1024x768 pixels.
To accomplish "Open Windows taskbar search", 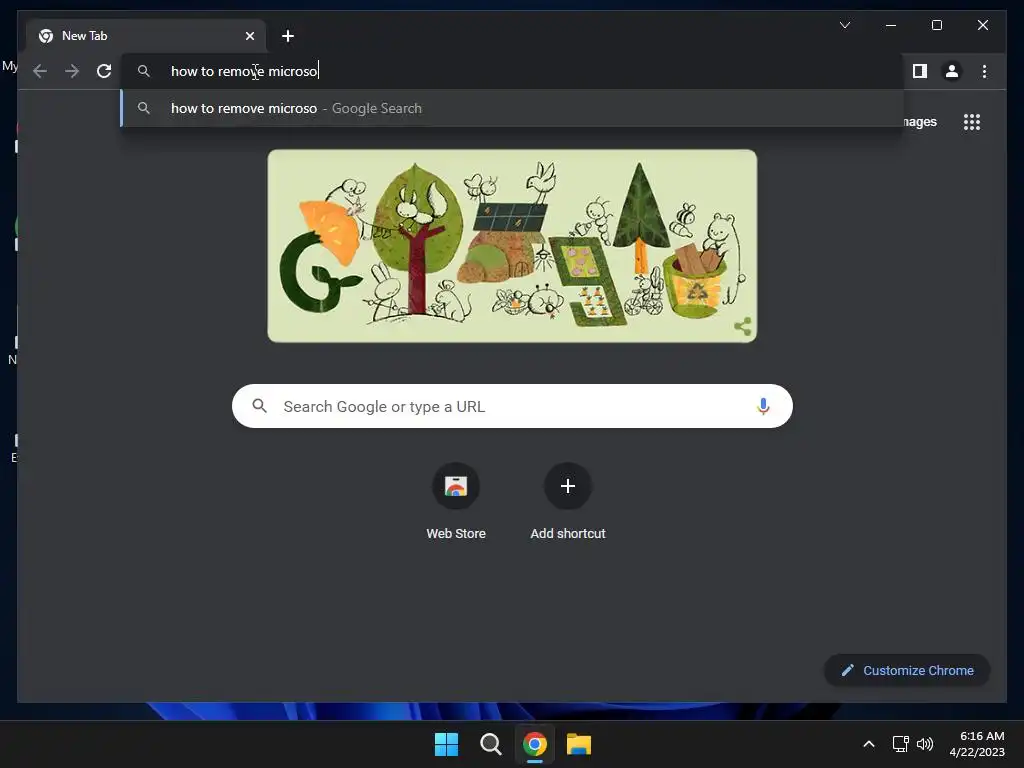I will coord(490,744).
